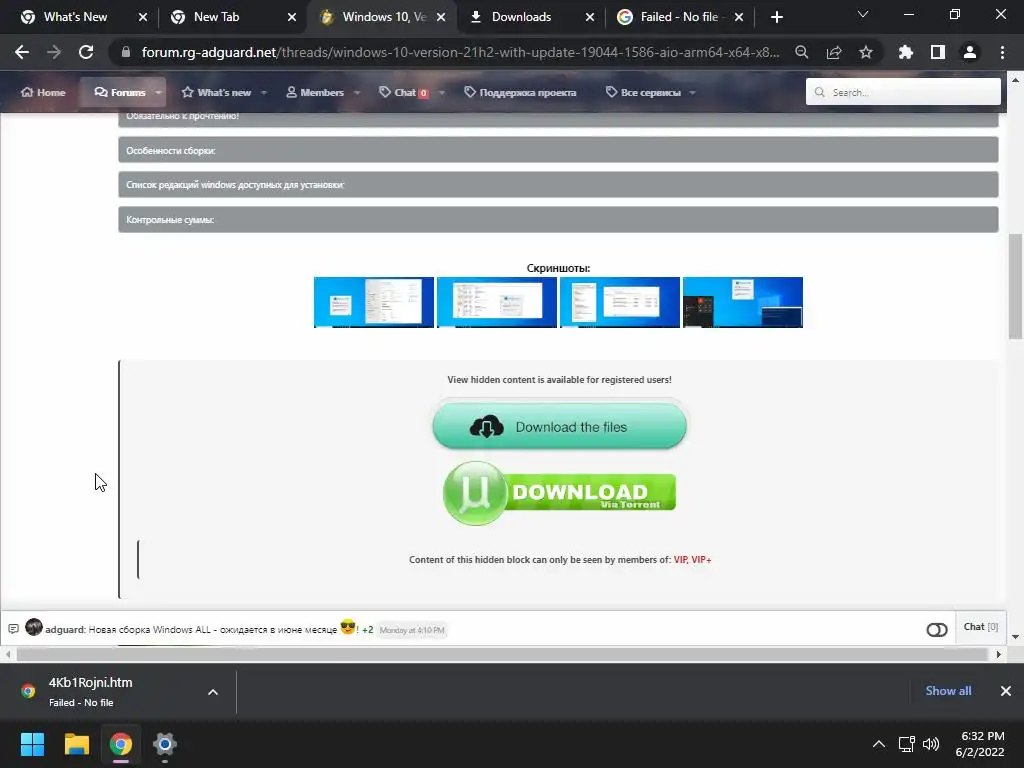Click the Download the files button
Viewport: 1024px width, 768px height.
click(x=559, y=426)
